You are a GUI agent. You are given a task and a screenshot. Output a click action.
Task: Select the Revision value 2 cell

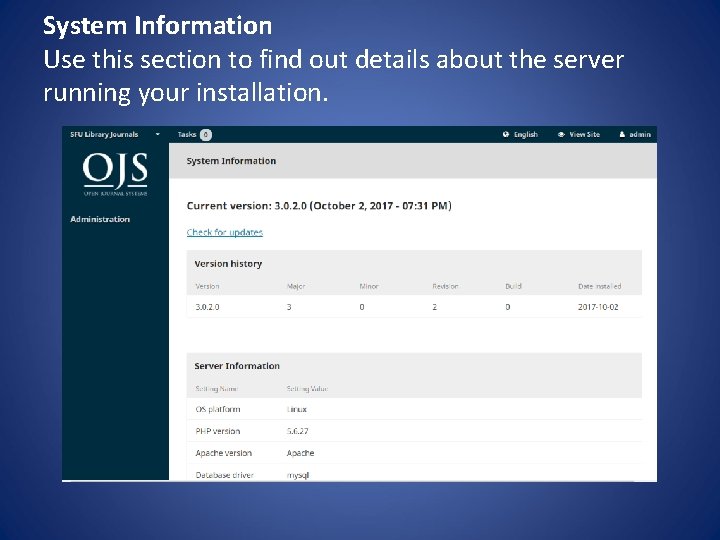click(x=434, y=307)
